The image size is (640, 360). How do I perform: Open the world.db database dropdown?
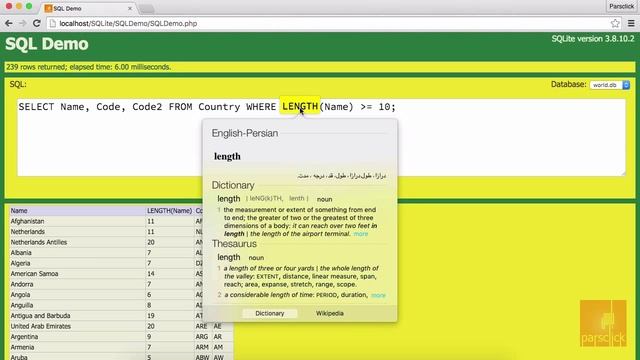610,85
